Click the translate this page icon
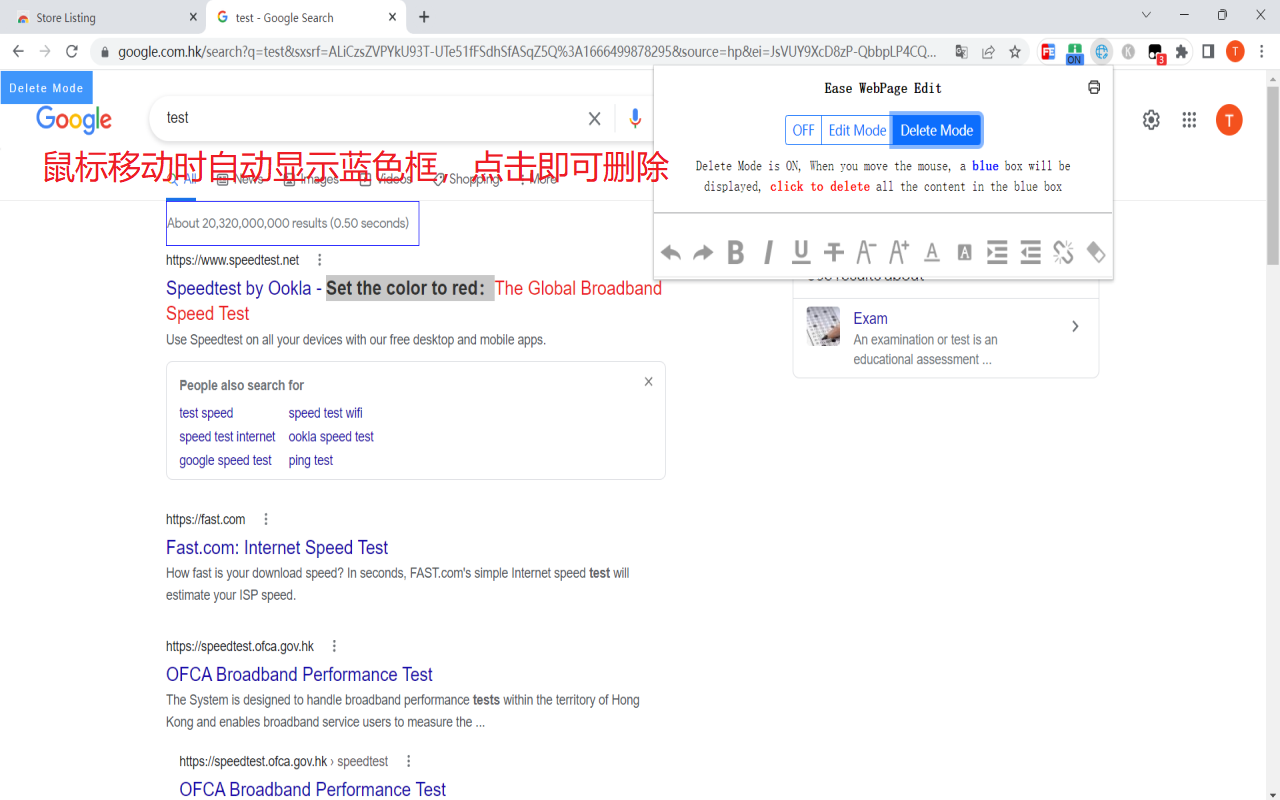Image resolution: width=1280 pixels, height=800 pixels. pyautogui.click(x=961, y=51)
